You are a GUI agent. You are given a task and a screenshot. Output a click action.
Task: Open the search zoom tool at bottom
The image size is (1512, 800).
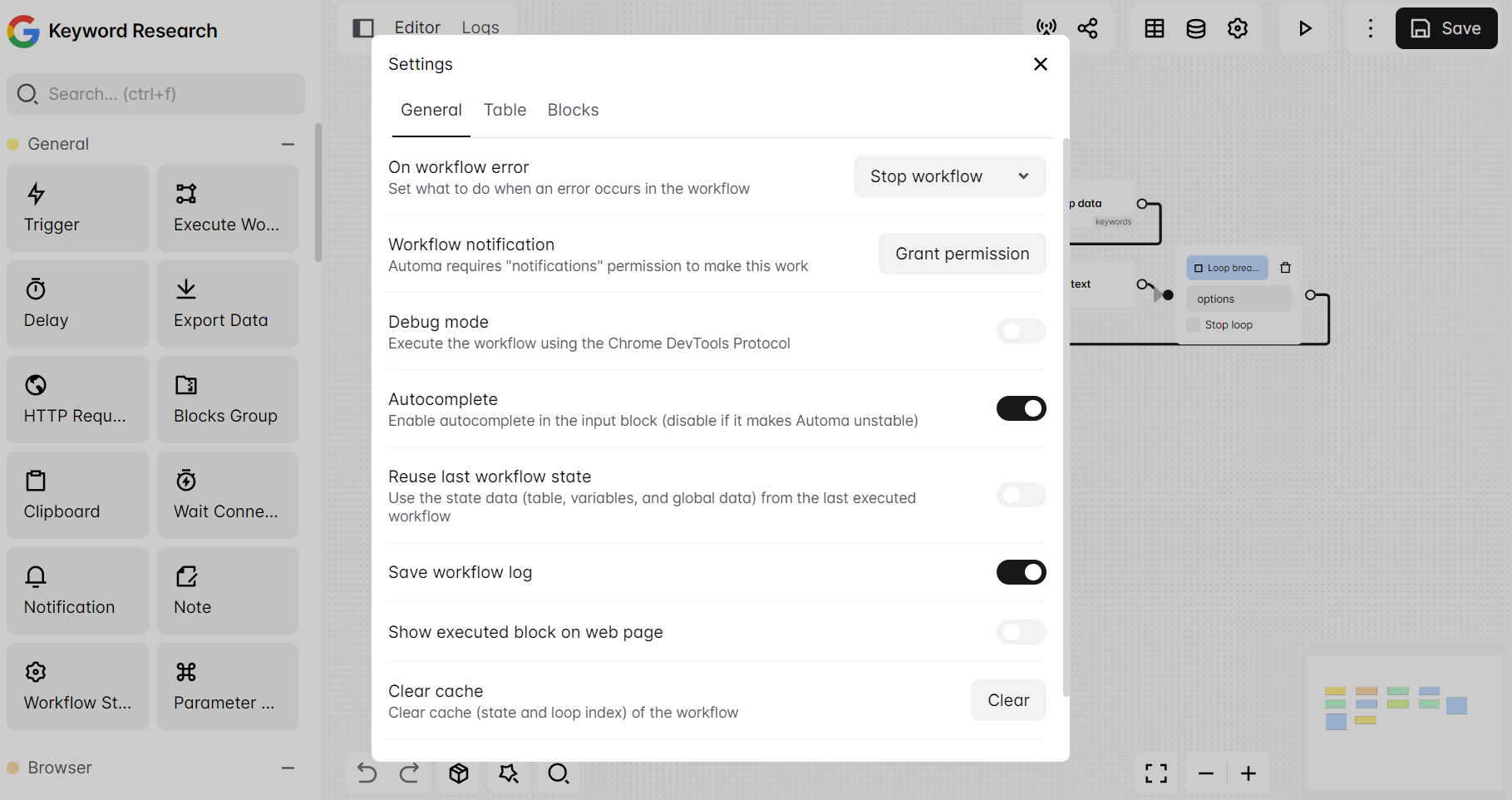(559, 773)
